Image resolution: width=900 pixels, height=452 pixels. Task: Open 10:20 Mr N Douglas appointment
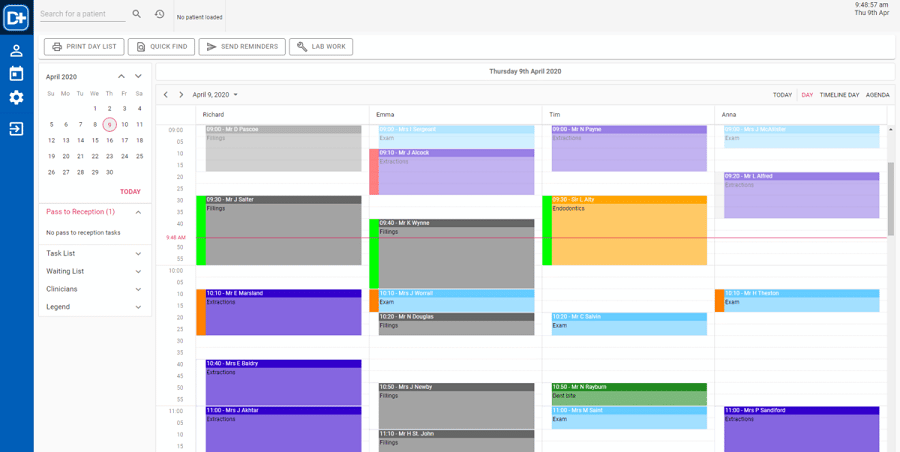coord(456,324)
